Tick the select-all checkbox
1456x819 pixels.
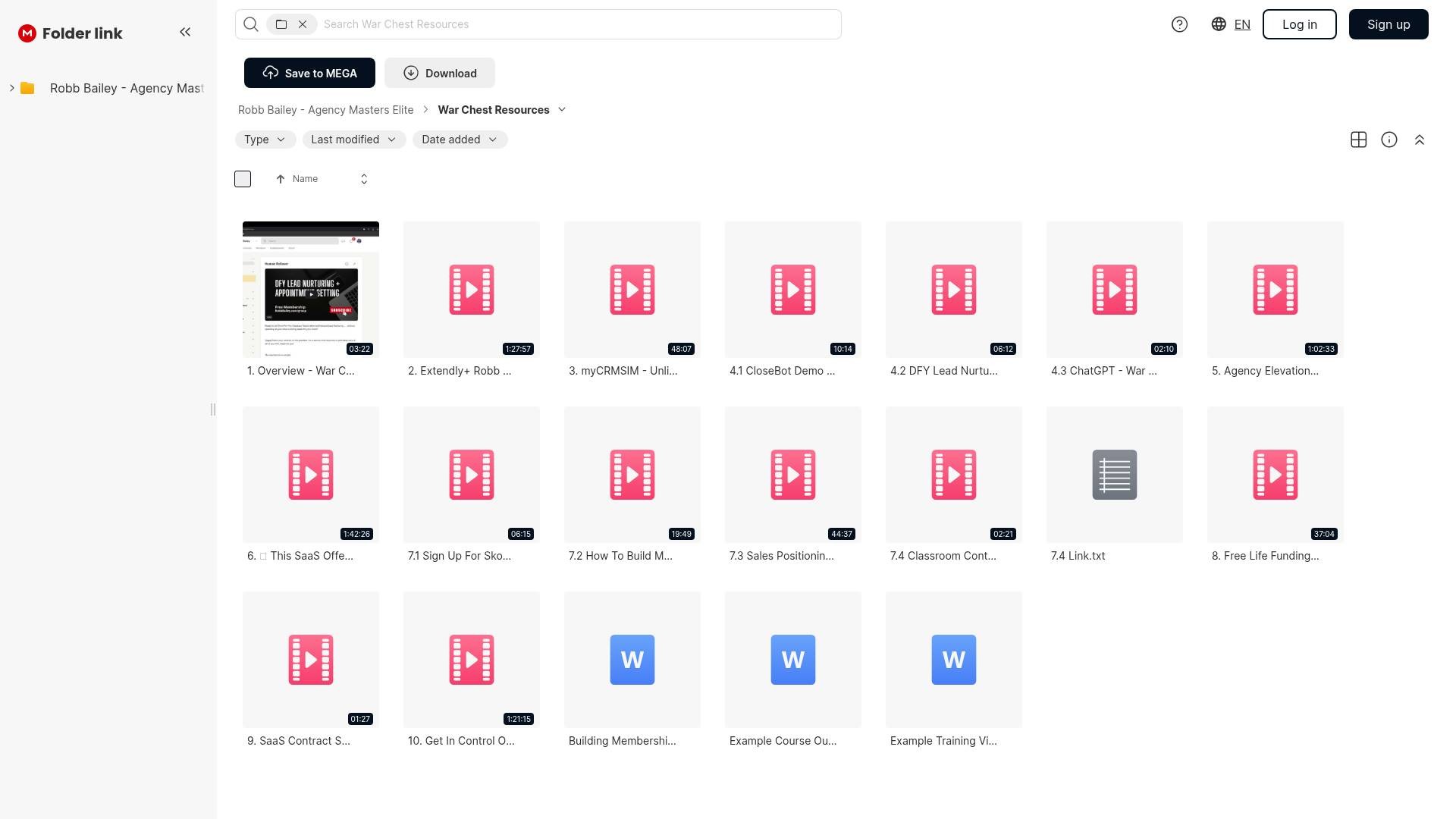[243, 179]
